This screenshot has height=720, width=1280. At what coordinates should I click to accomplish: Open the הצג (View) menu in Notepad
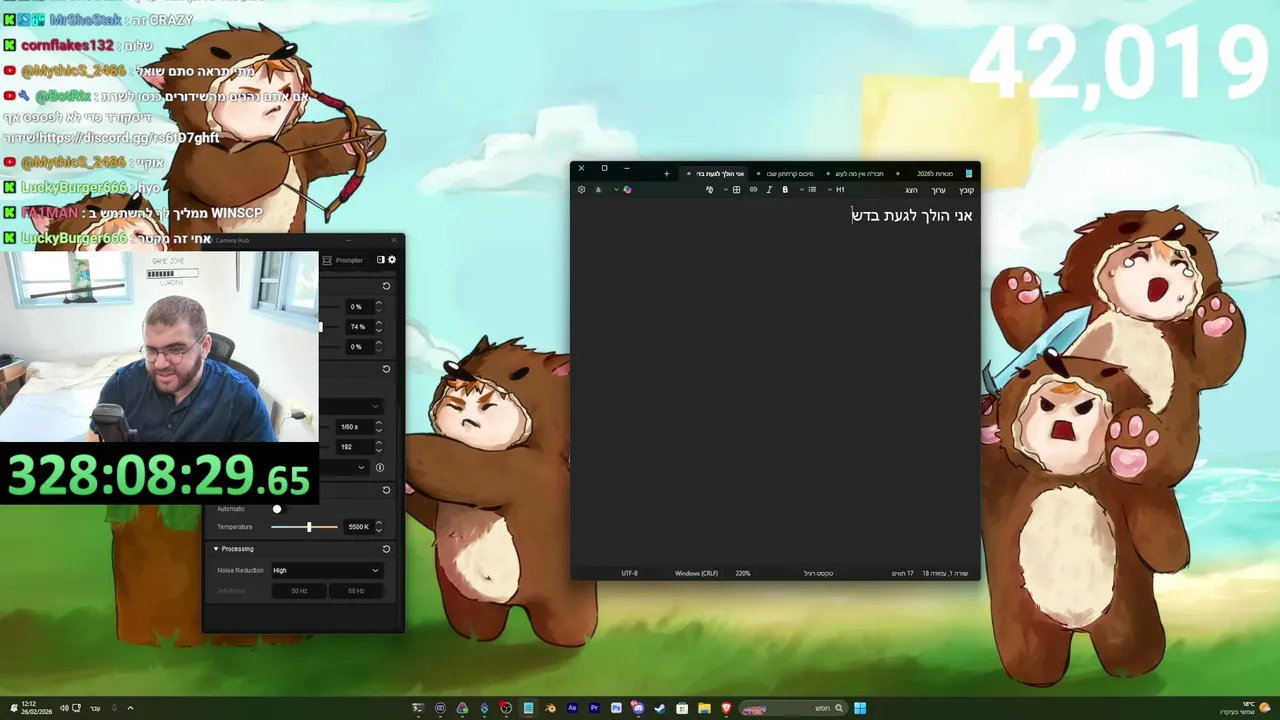pos(911,190)
